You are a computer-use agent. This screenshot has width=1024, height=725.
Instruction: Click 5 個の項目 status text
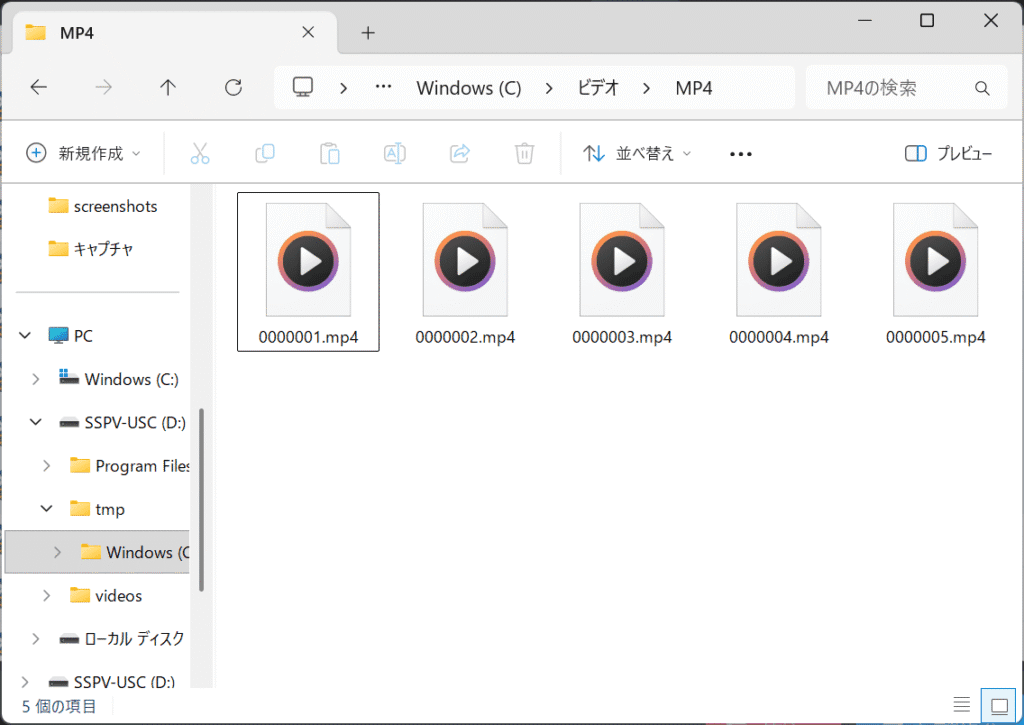pyautogui.click(x=59, y=706)
